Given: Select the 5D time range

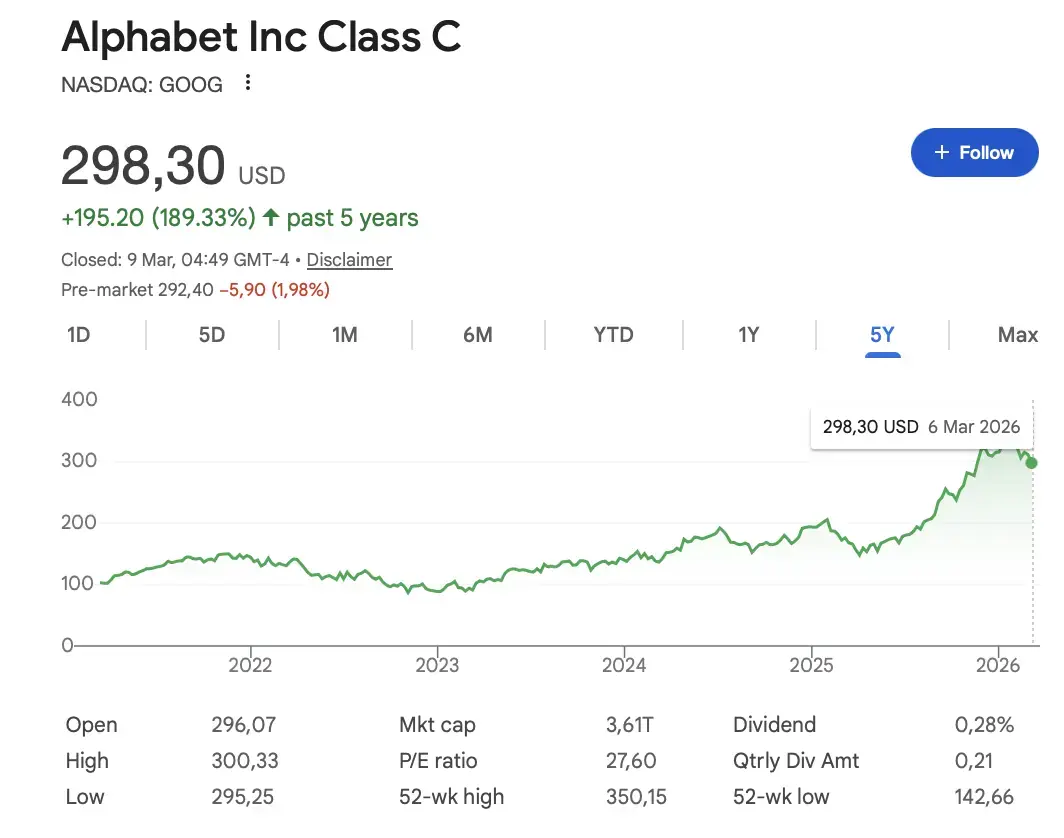Looking at the screenshot, I should click(x=211, y=335).
